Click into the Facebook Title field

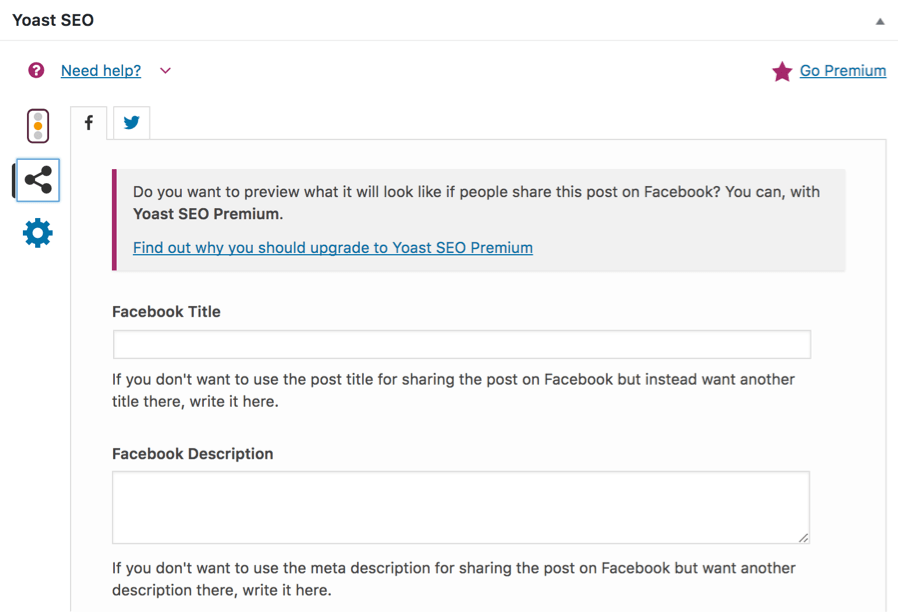[x=462, y=344]
